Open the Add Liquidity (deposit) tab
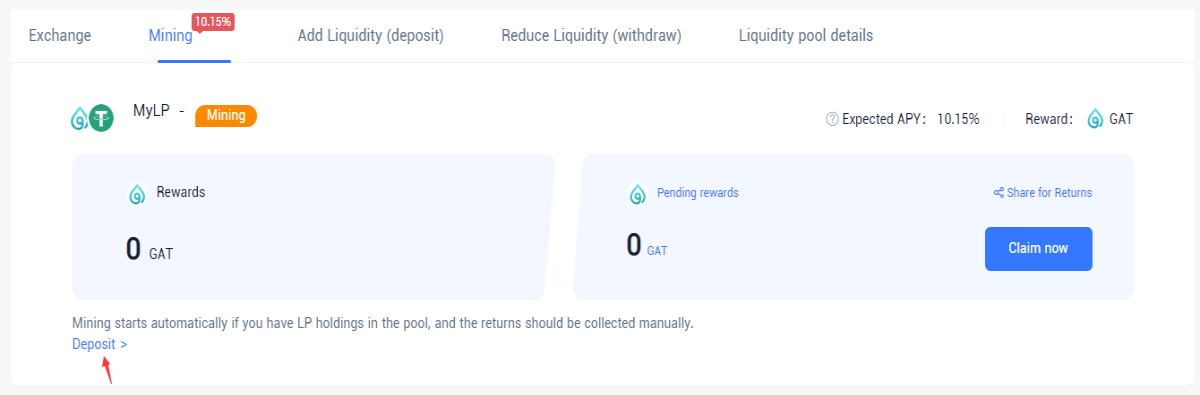Screen dimensions: 1200x395 pyautogui.click(x=371, y=36)
